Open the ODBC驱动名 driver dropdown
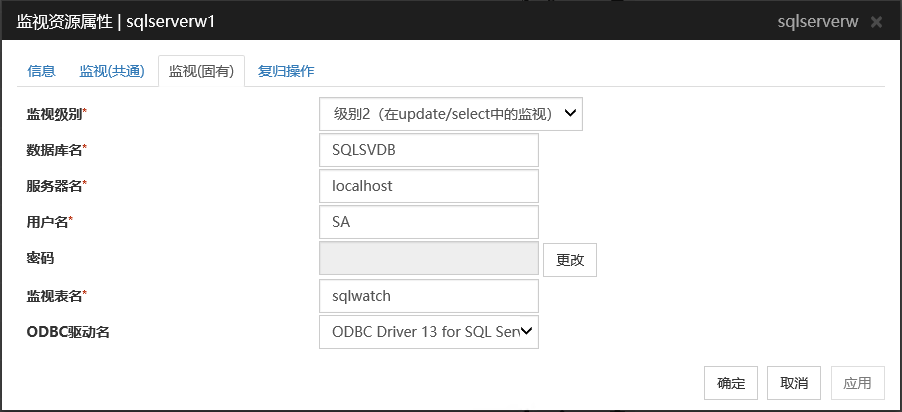 [x=428, y=331]
